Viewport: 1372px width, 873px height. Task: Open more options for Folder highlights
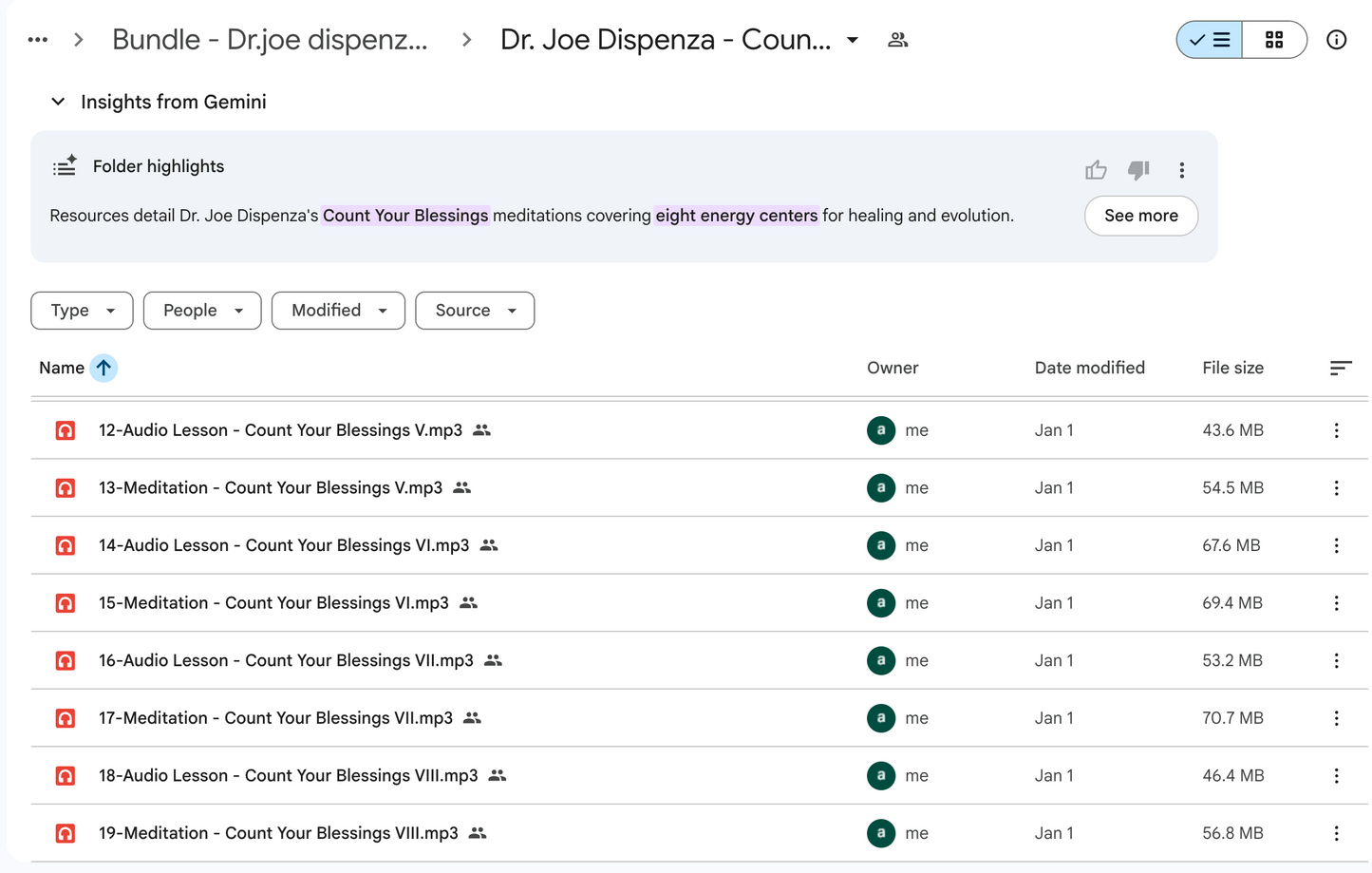pyautogui.click(x=1182, y=170)
